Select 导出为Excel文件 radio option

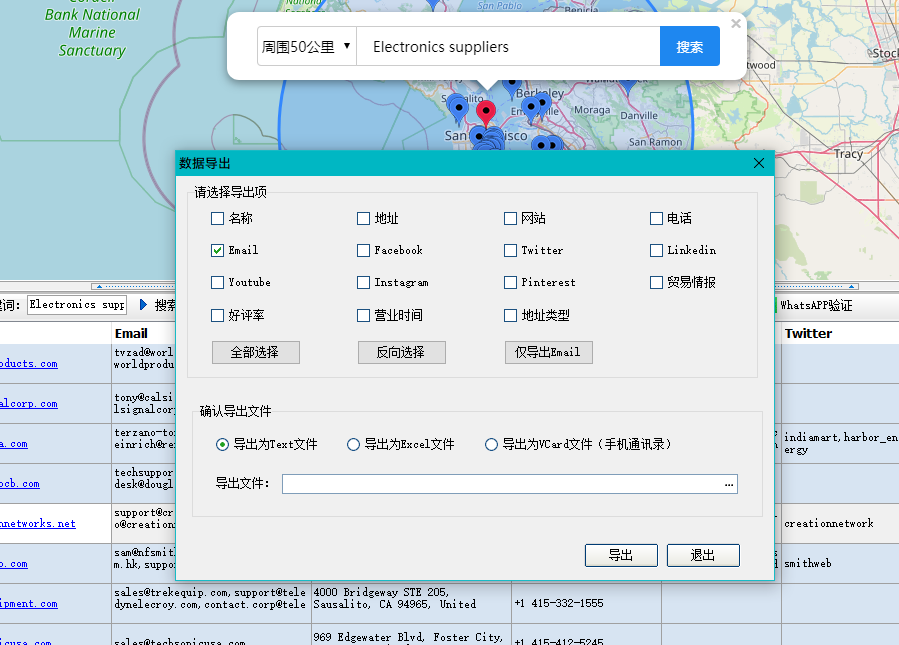pyautogui.click(x=354, y=444)
